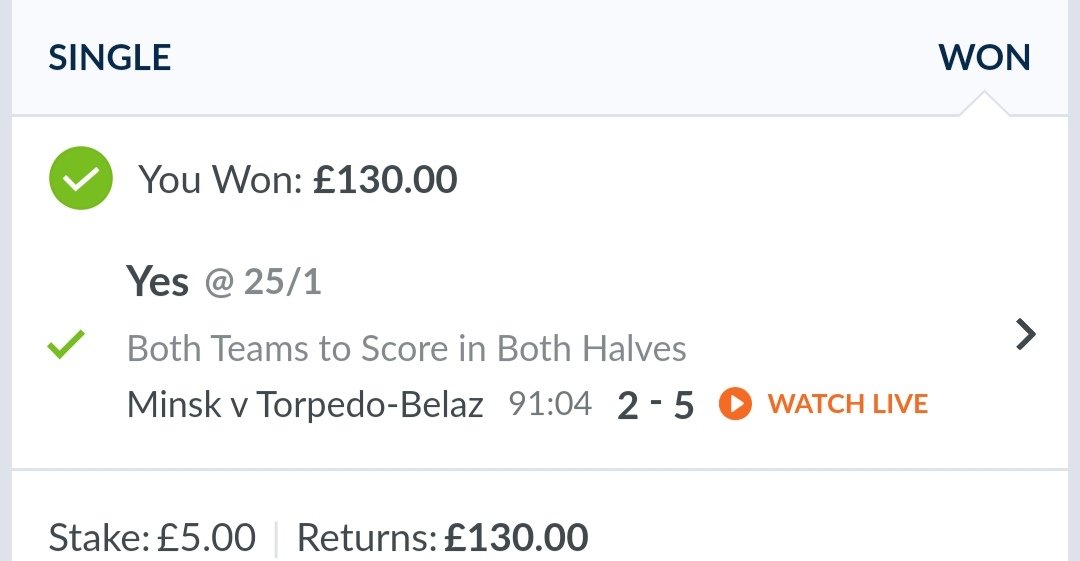This screenshot has width=1080, height=561.
Task: Click the You Won: £130.00 message
Action: click(x=298, y=180)
